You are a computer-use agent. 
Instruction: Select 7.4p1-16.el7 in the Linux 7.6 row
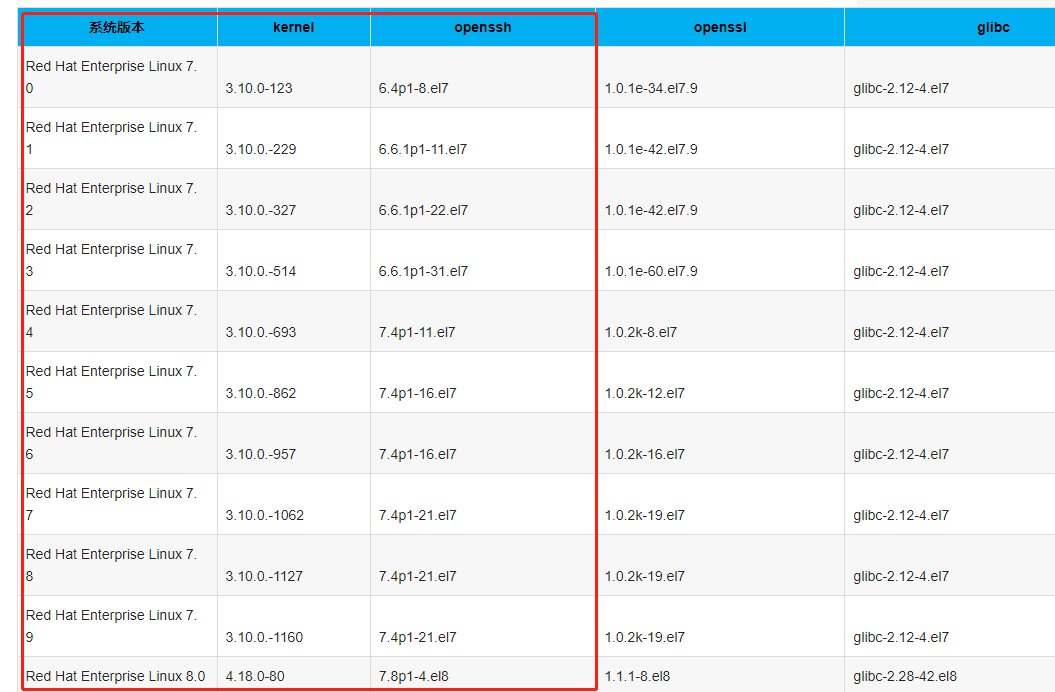click(417, 454)
